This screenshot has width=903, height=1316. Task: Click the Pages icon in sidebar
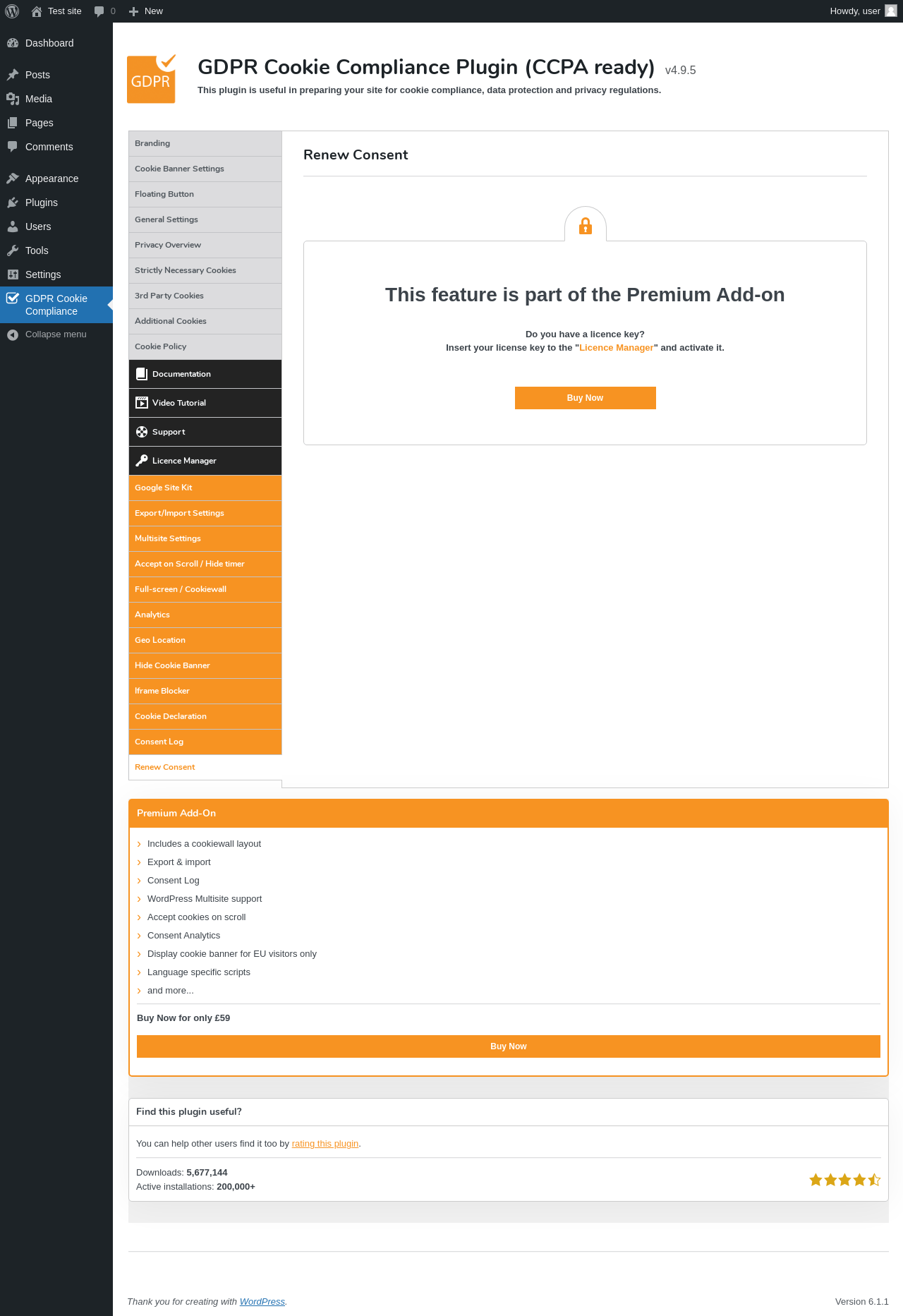pos(13,123)
